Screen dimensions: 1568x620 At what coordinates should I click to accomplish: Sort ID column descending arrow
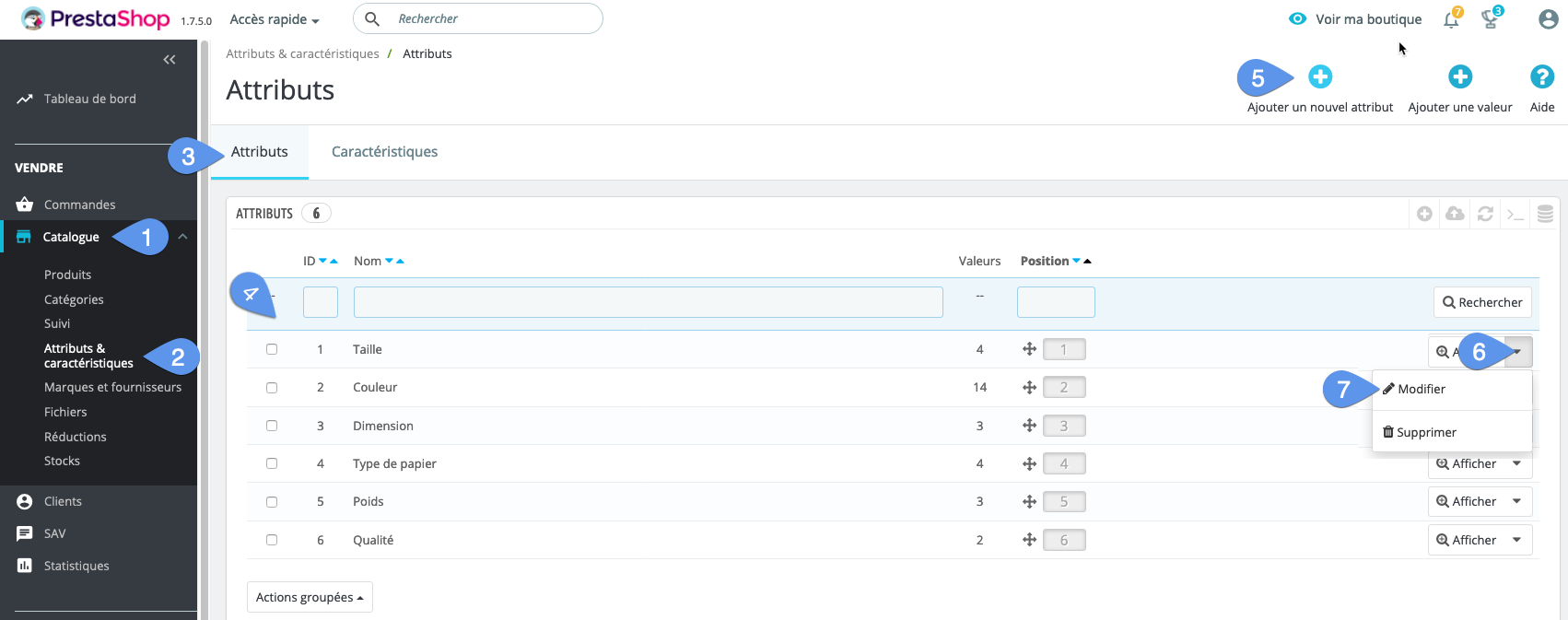click(x=322, y=261)
